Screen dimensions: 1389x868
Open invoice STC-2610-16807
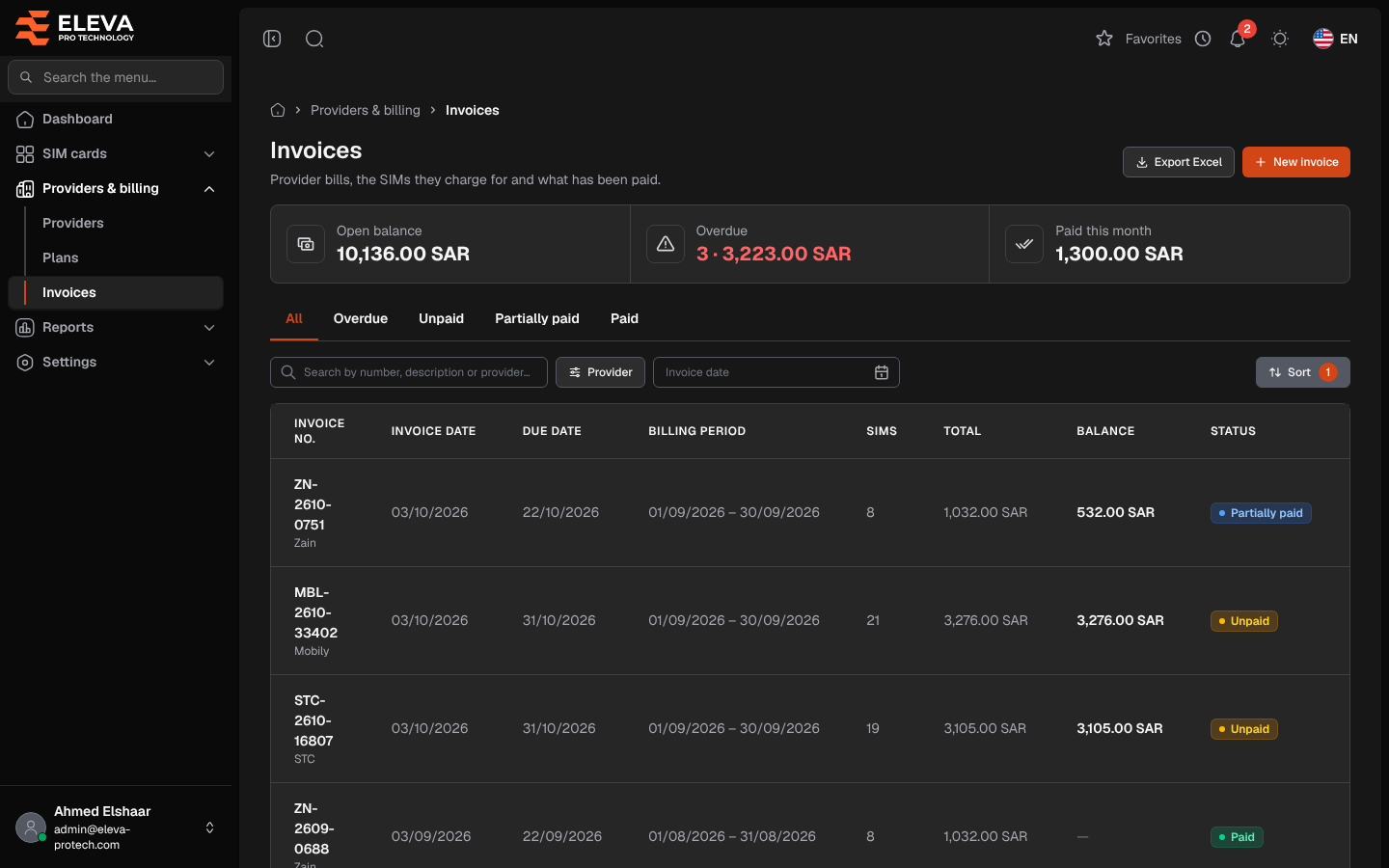(x=313, y=720)
